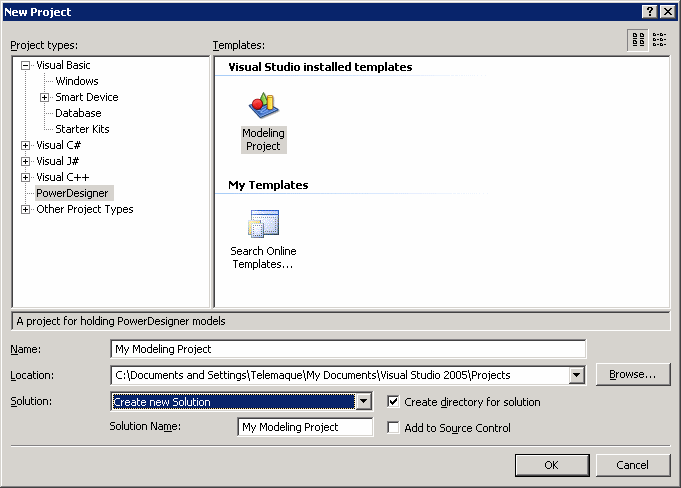Click 'Visual Studio installed templates' heading

coord(320,67)
